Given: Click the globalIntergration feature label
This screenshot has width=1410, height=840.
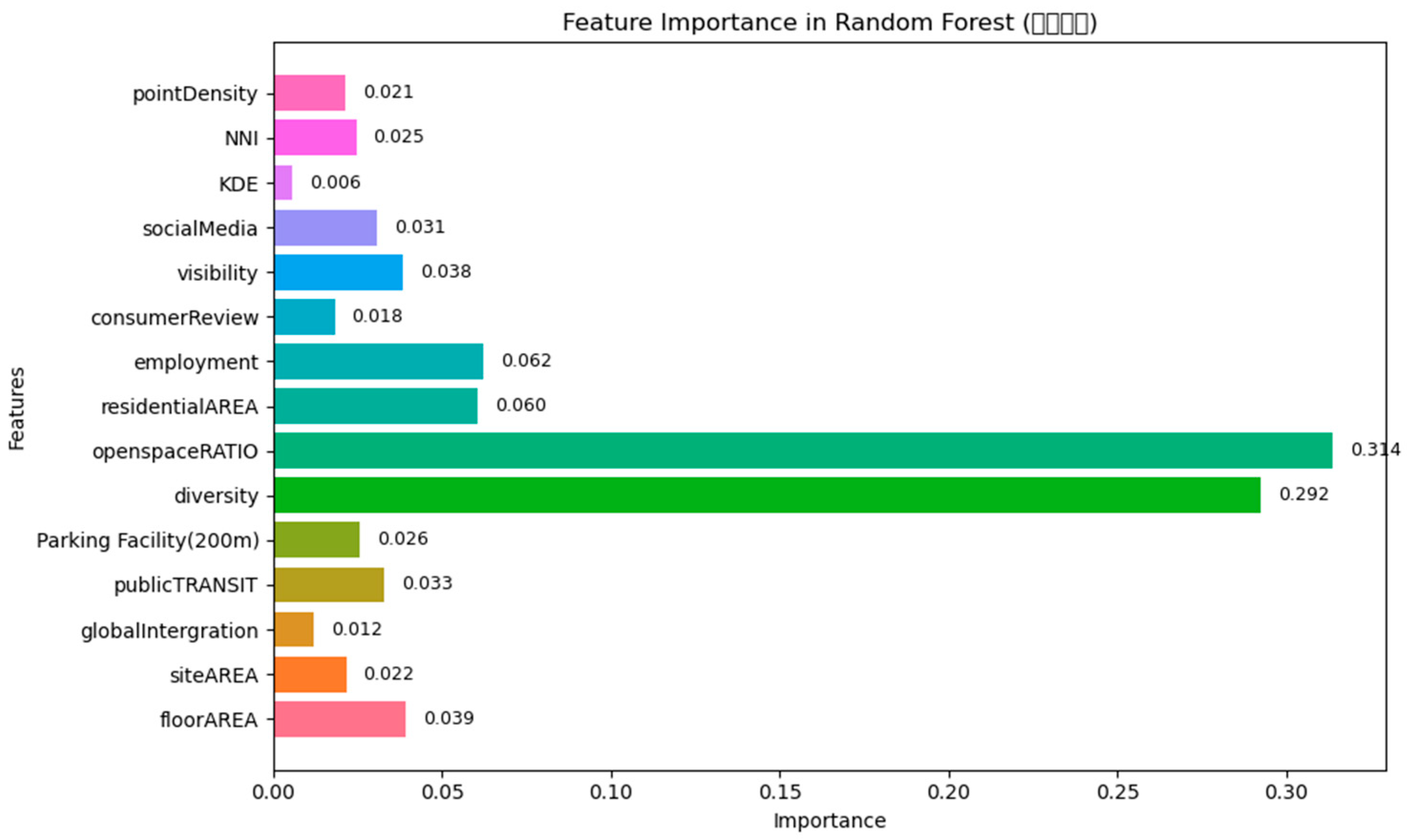Looking at the screenshot, I should 170,630.
